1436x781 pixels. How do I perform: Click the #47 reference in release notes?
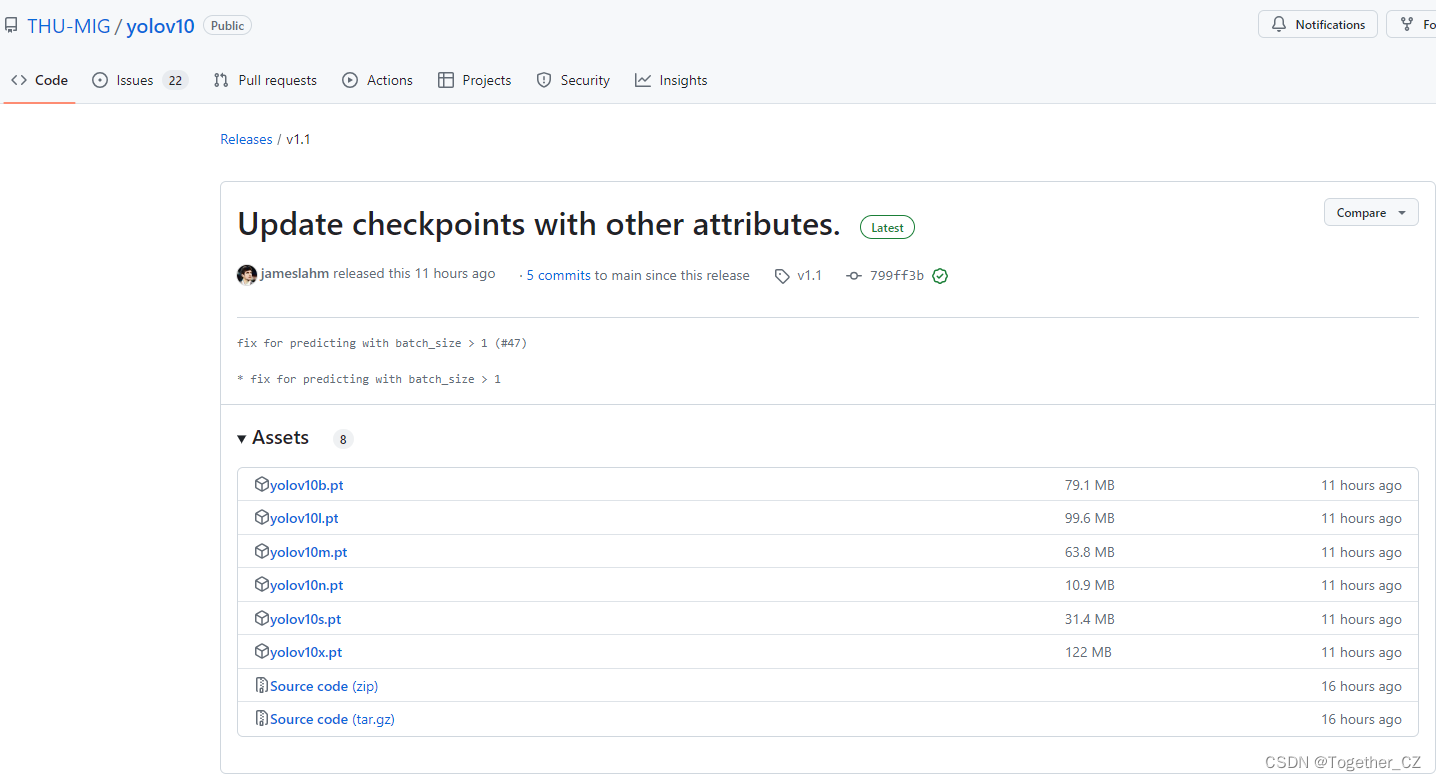click(x=510, y=343)
